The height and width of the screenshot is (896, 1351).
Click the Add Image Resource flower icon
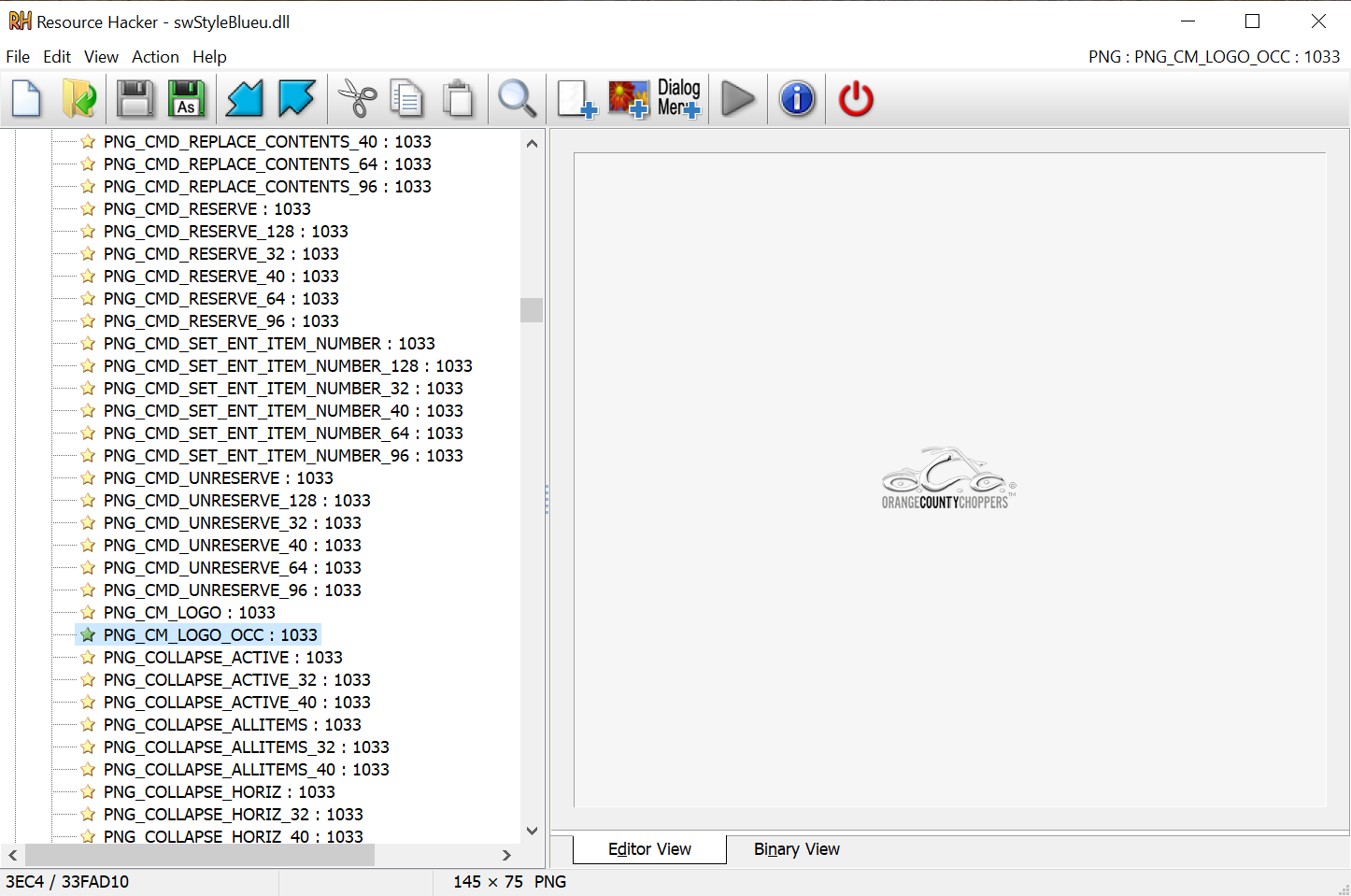(x=629, y=98)
